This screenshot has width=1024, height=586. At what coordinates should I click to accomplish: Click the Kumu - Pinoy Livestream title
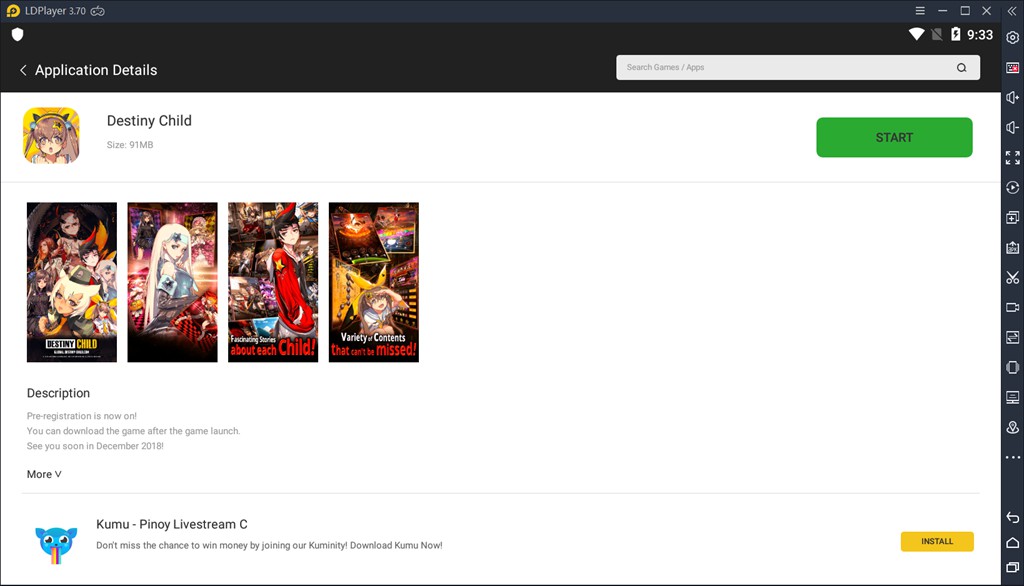172,524
